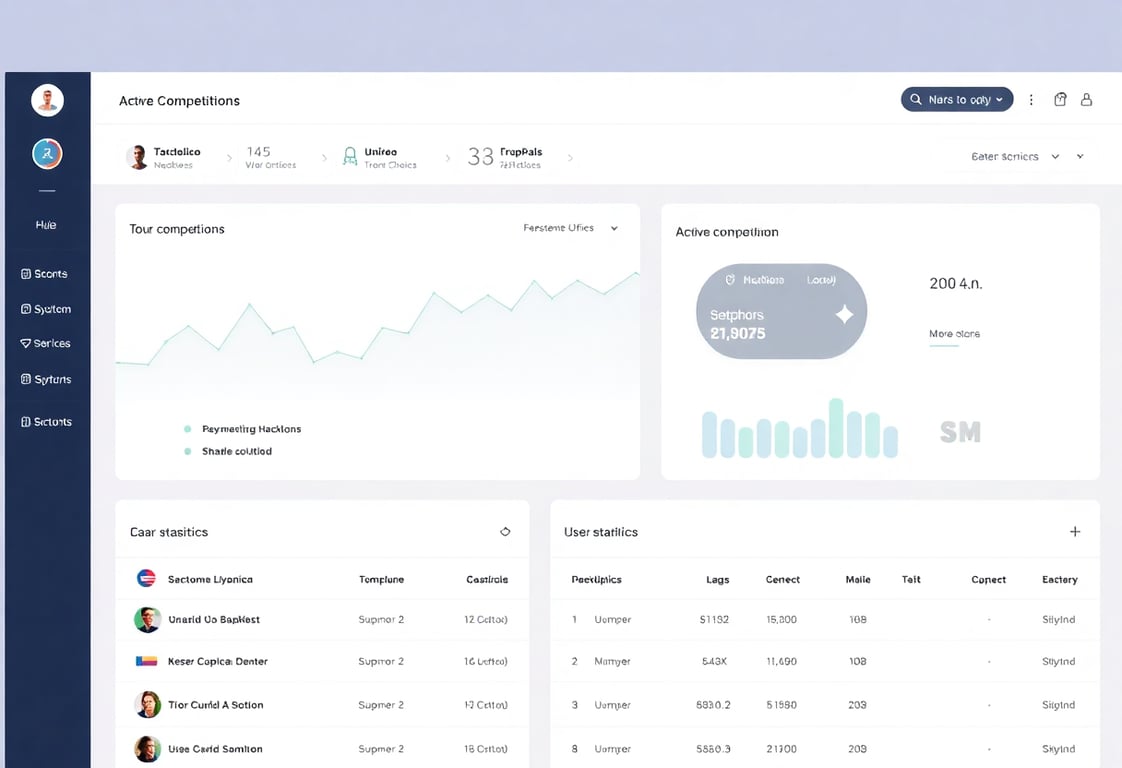Select the Tactolico item in the breadcrumb bar
Image resolution: width=1122 pixels, height=768 pixels.
click(x=178, y=155)
